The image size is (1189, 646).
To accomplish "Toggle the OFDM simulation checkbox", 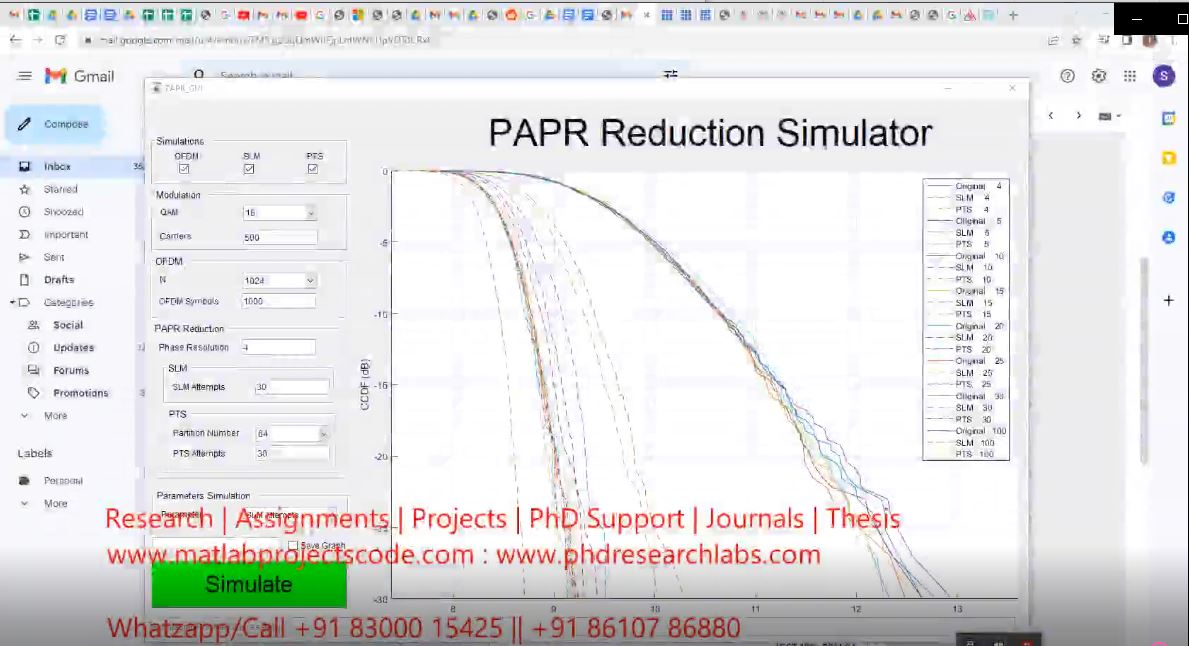I will point(184,169).
